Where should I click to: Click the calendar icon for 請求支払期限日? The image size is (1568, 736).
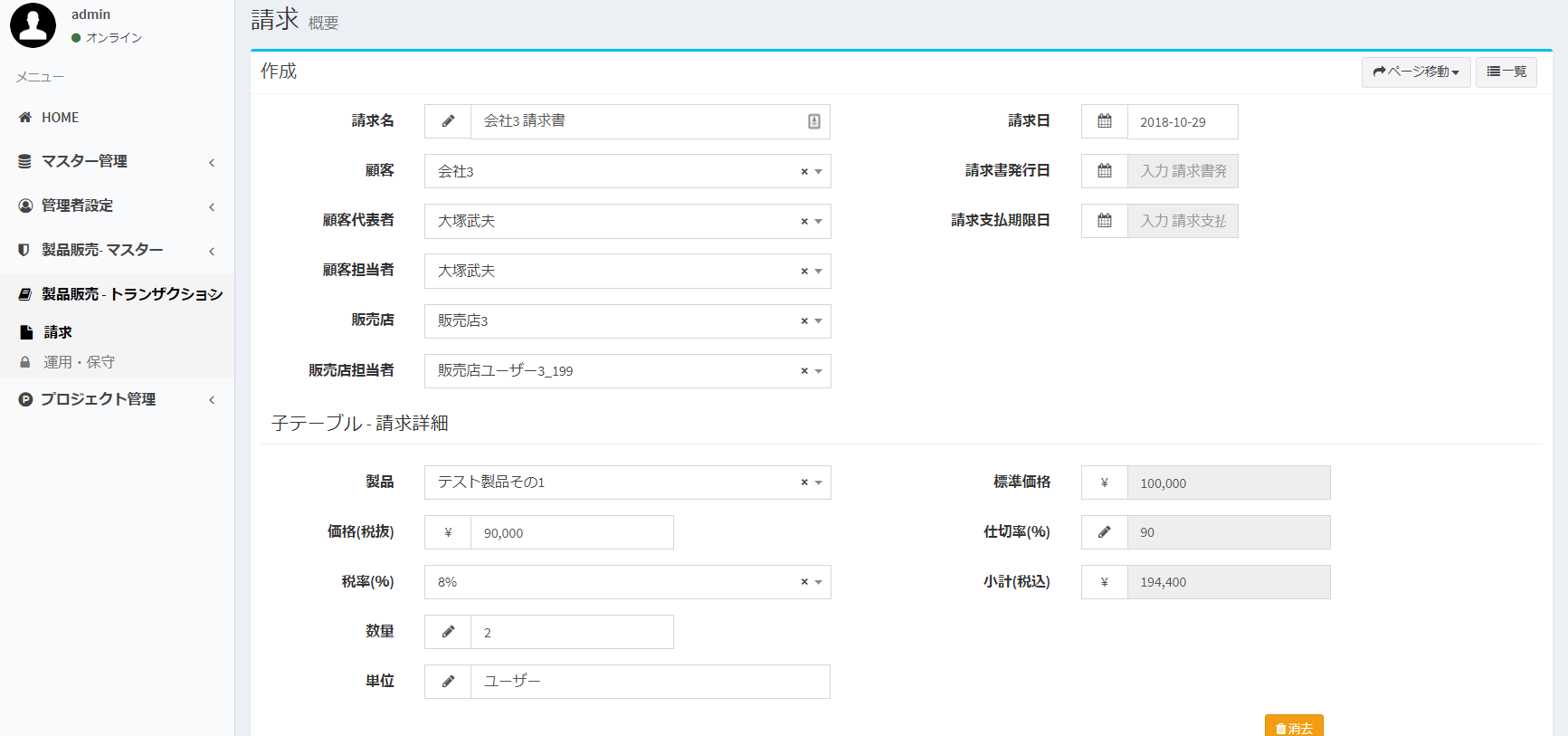[1104, 221]
